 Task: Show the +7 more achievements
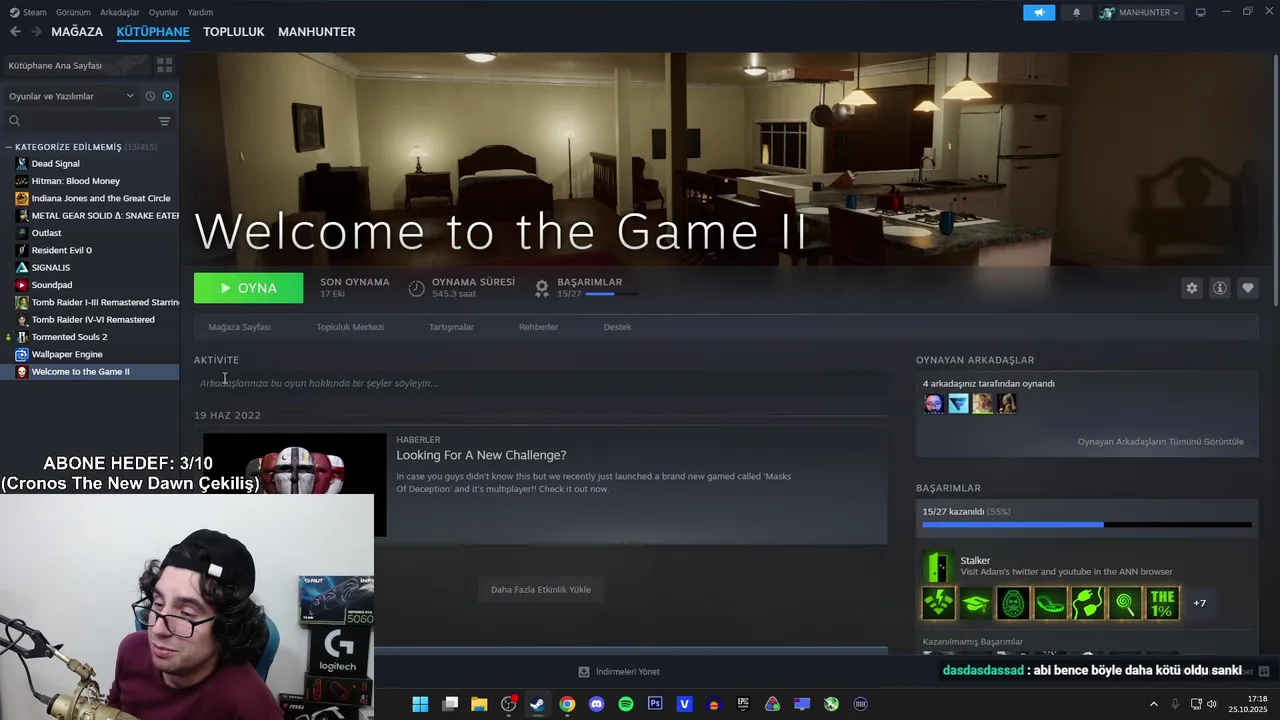coord(1200,603)
